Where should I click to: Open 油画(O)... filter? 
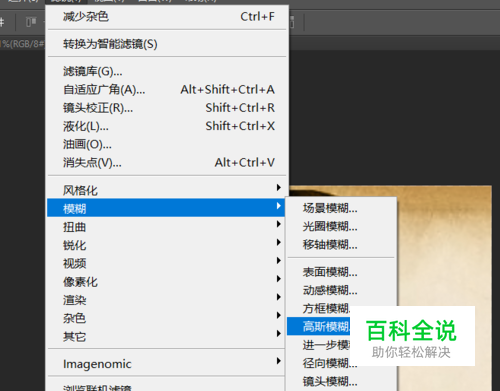[166, 144]
